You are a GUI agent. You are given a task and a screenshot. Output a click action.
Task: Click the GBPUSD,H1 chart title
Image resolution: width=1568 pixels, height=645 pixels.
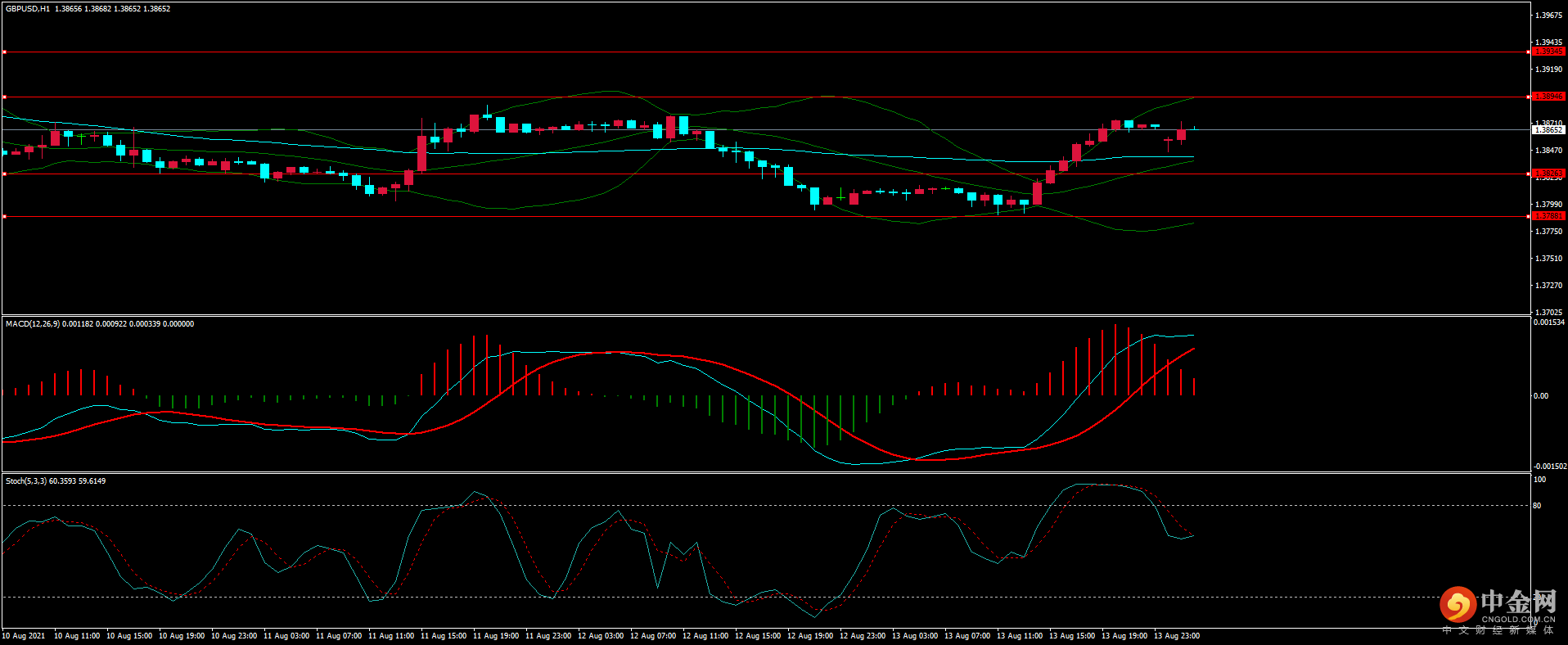point(28,9)
